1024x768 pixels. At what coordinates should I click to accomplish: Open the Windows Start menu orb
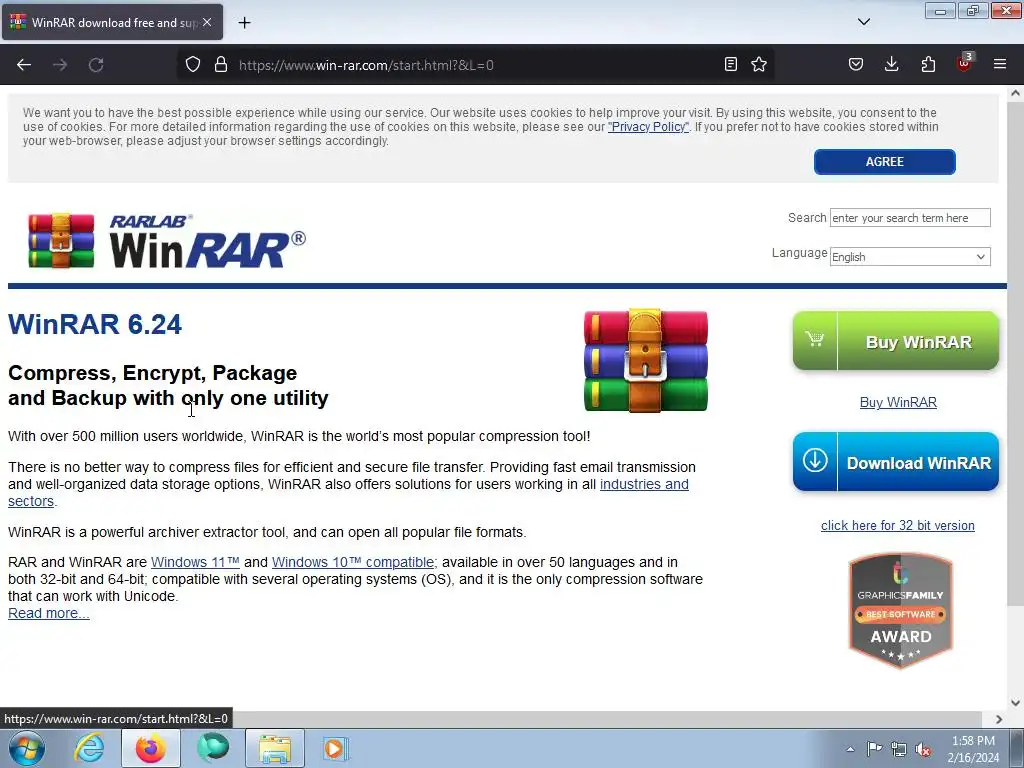click(27, 748)
